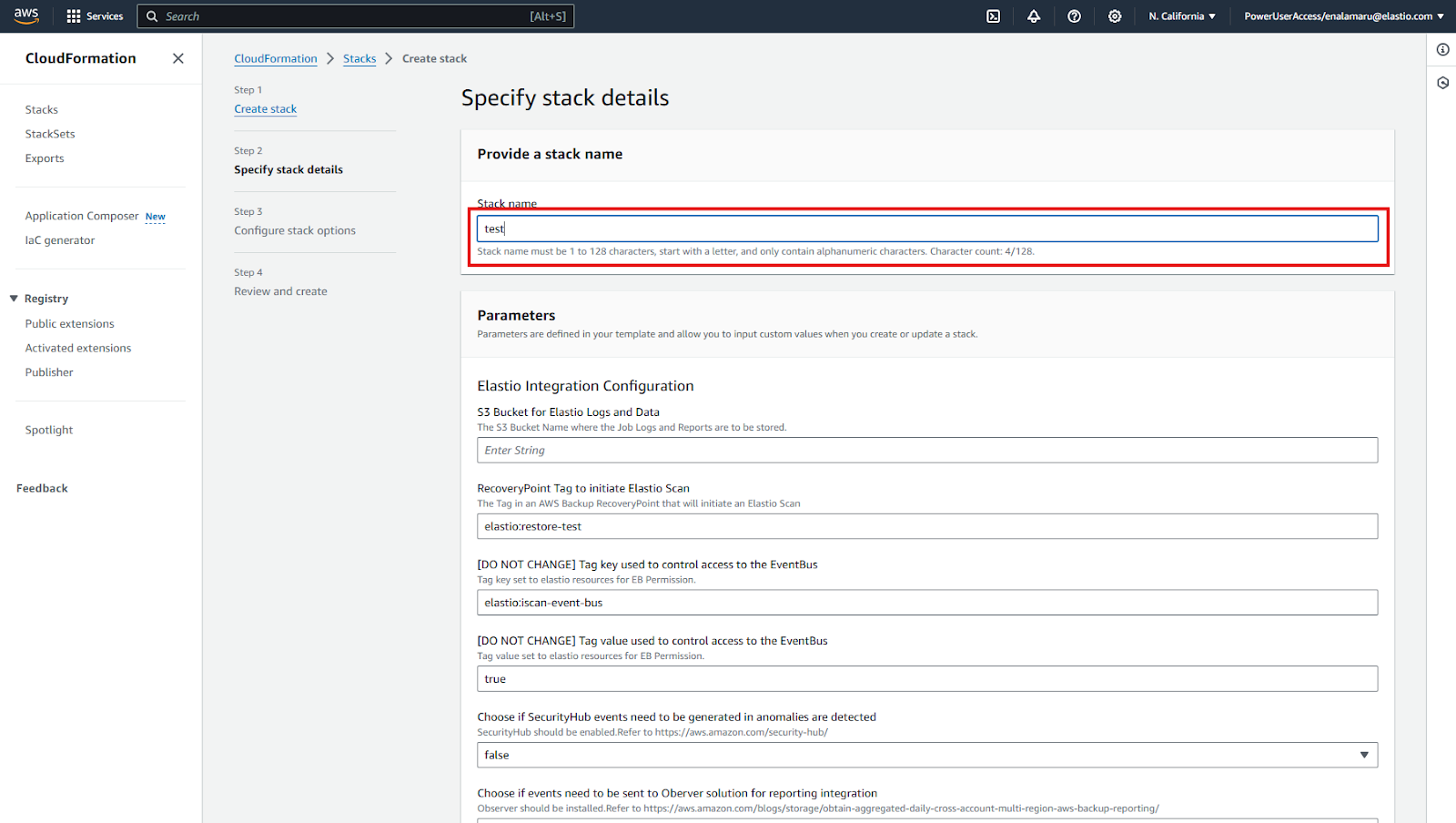The width and height of the screenshot is (1456, 823).
Task: Close the CloudFormation sidebar panel
Action: coord(178,58)
